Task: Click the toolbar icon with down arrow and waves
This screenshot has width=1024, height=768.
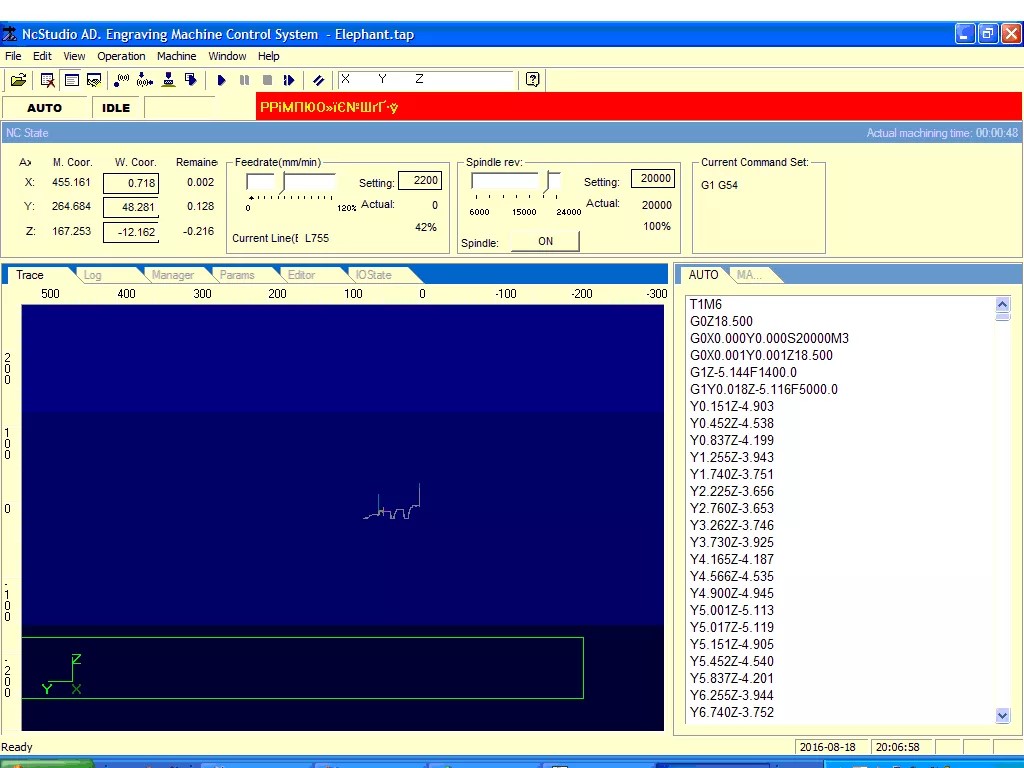Action: click(x=145, y=80)
